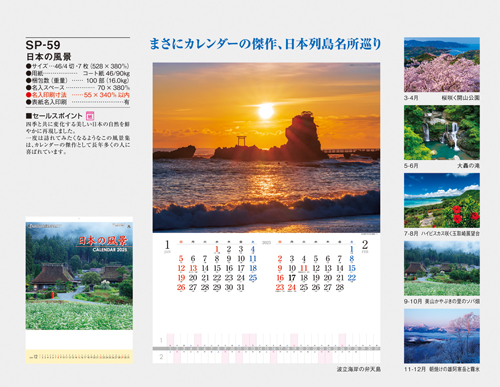Click the 梱包数（重量） specification line
This screenshot has height=387, width=500.
(x=78, y=80)
